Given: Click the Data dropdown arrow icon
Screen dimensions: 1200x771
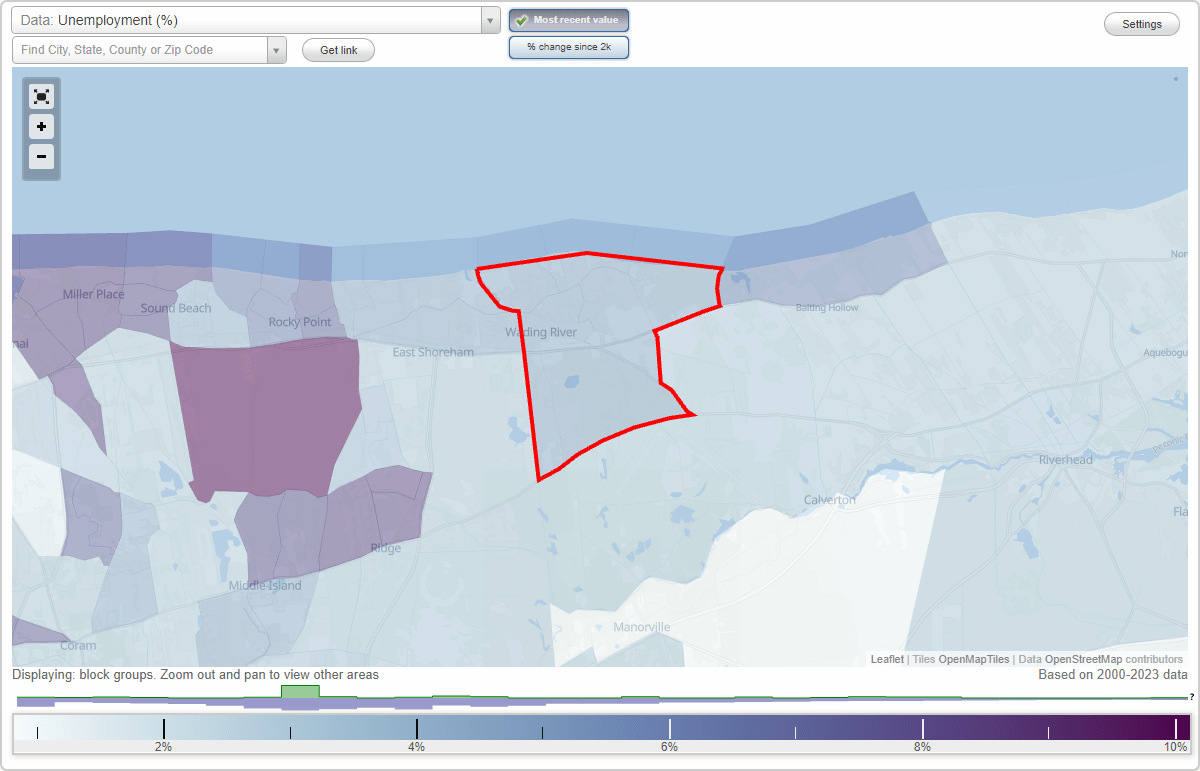Looking at the screenshot, I should tap(489, 19).
